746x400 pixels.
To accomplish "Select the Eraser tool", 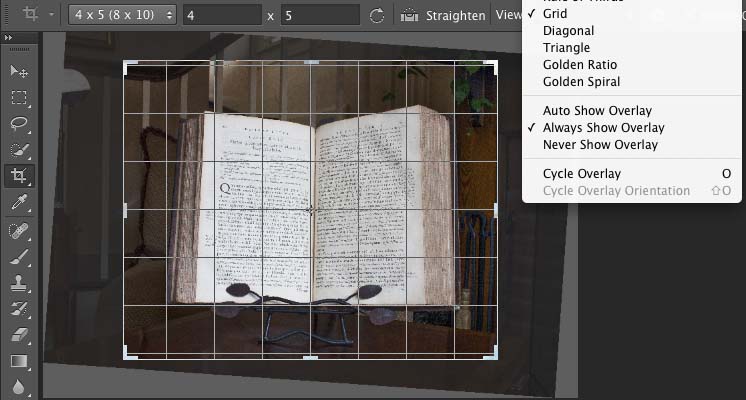I will point(19,335).
